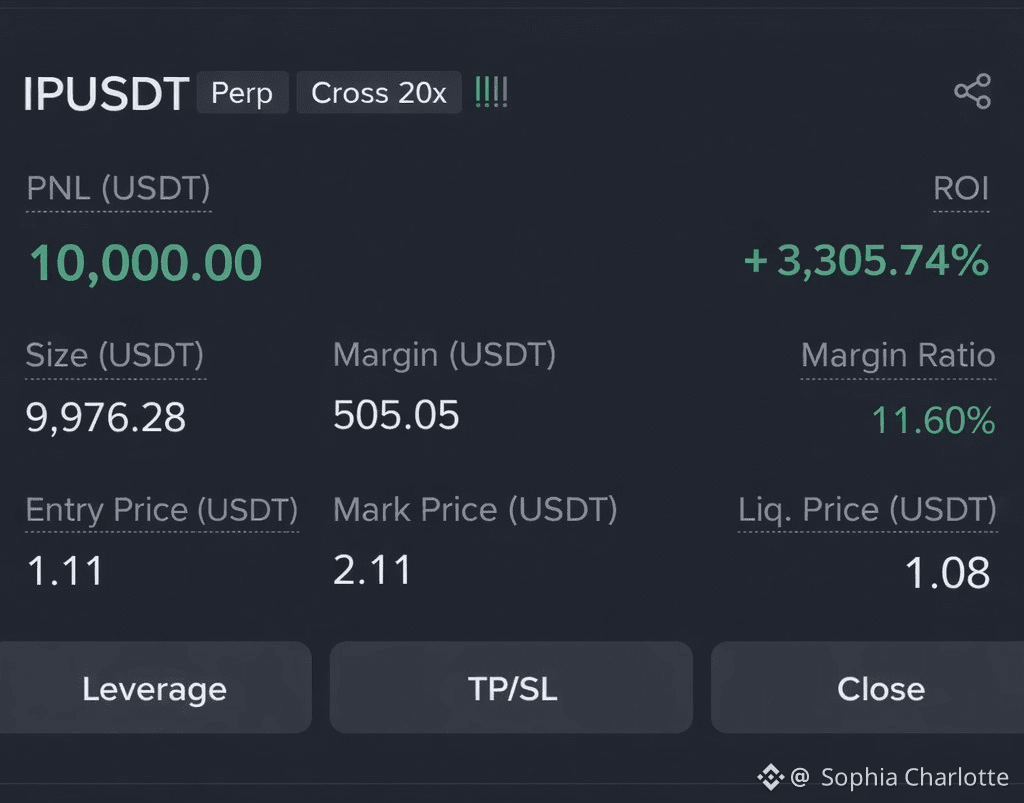
Task: Show Margin Ratio label explanation
Action: 898,356
